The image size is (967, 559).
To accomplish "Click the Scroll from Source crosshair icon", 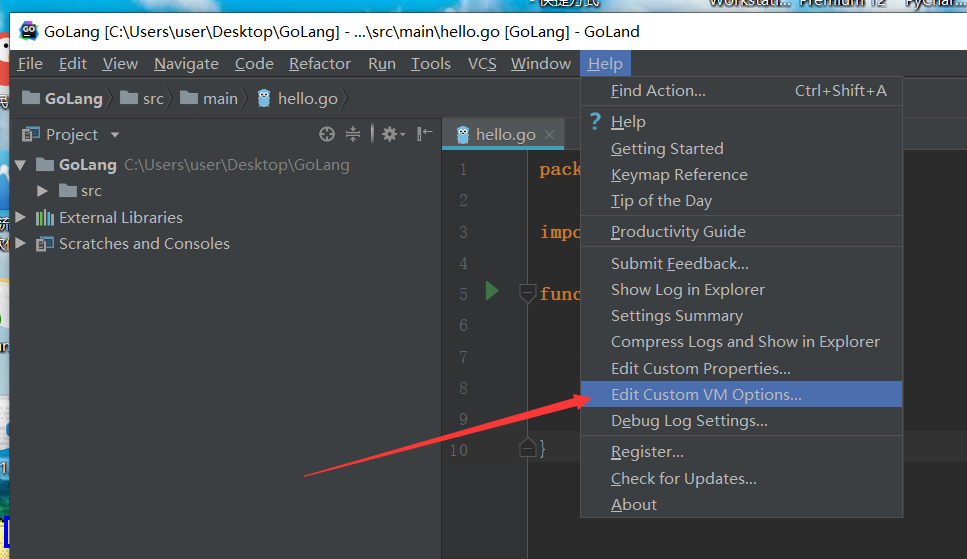I will [x=327, y=134].
